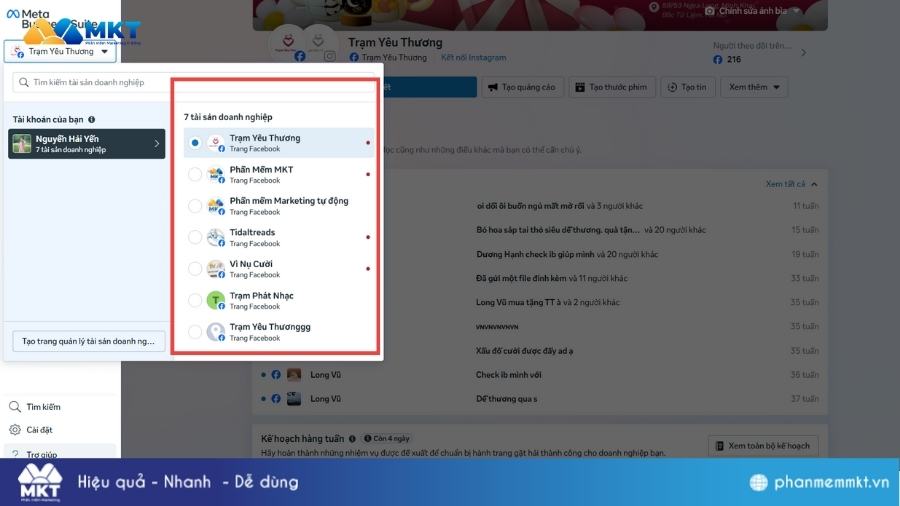Open the Xem thêm dropdown
Image resolution: width=900 pixels, height=506 pixels.
pyautogui.click(x=754, y=87)
